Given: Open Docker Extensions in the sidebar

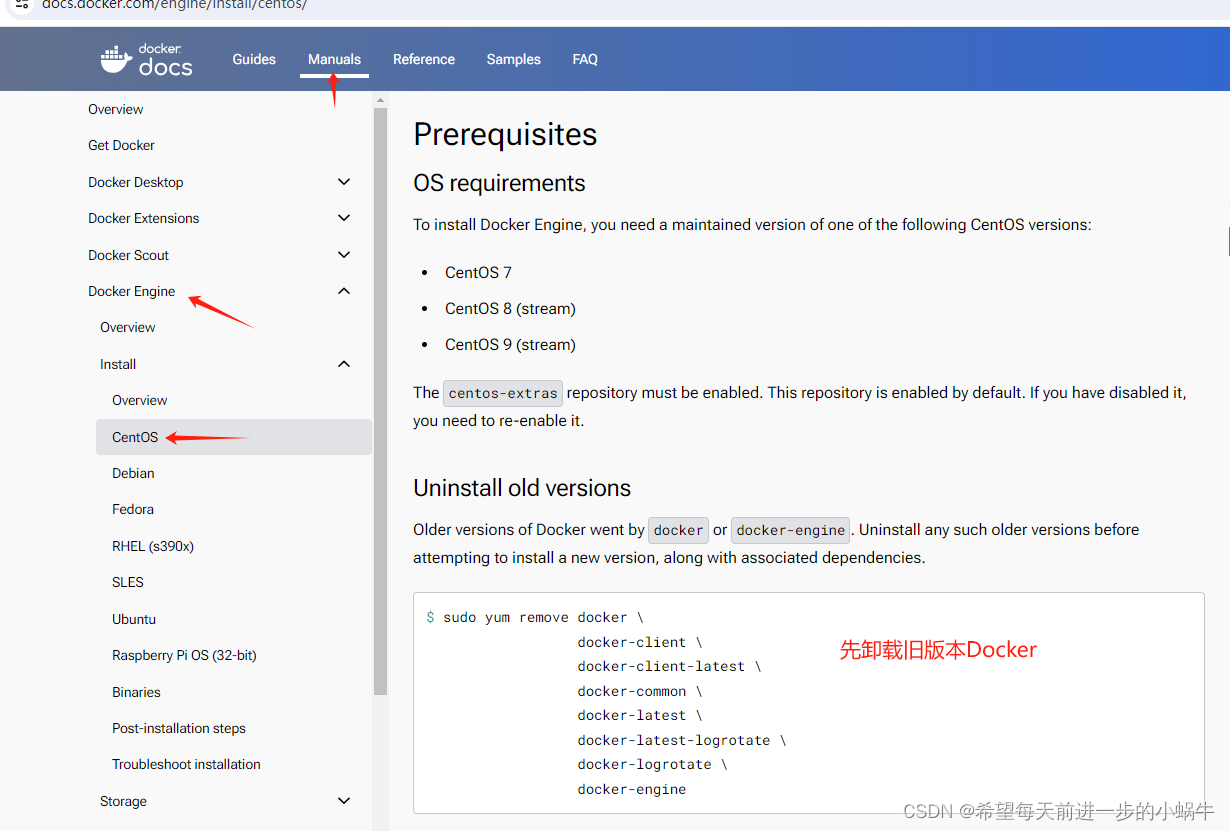Looking at the screenshot, I should click(x=144, y=218).
